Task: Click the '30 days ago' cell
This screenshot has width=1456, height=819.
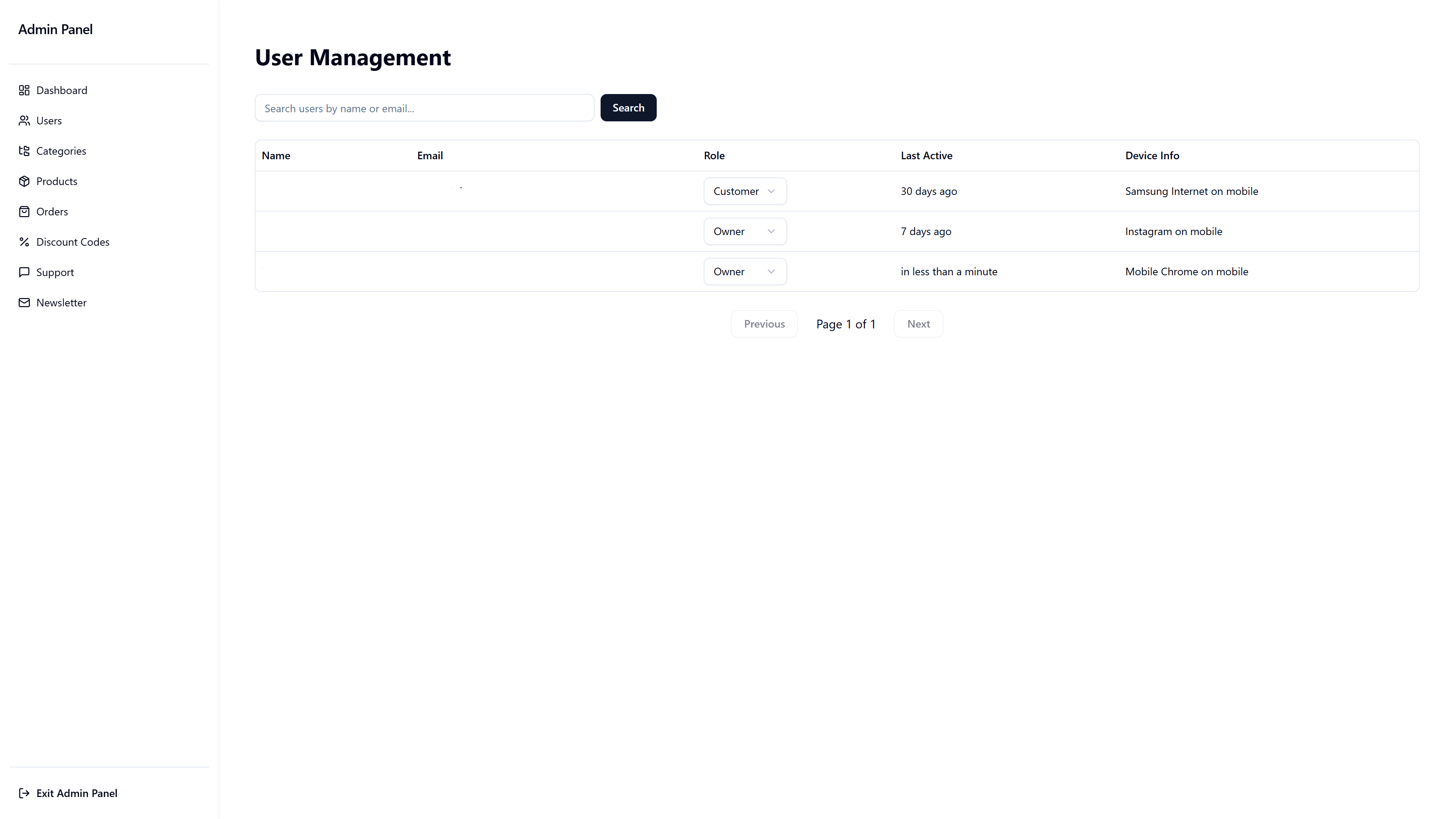Action: click(x=929, y=191)
